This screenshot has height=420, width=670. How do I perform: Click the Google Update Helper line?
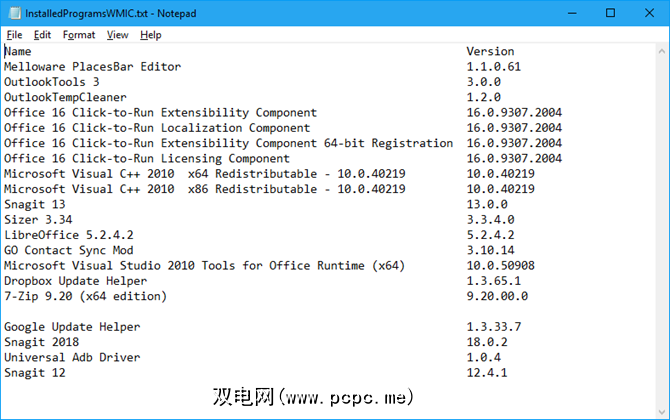(x=72, y=327)
